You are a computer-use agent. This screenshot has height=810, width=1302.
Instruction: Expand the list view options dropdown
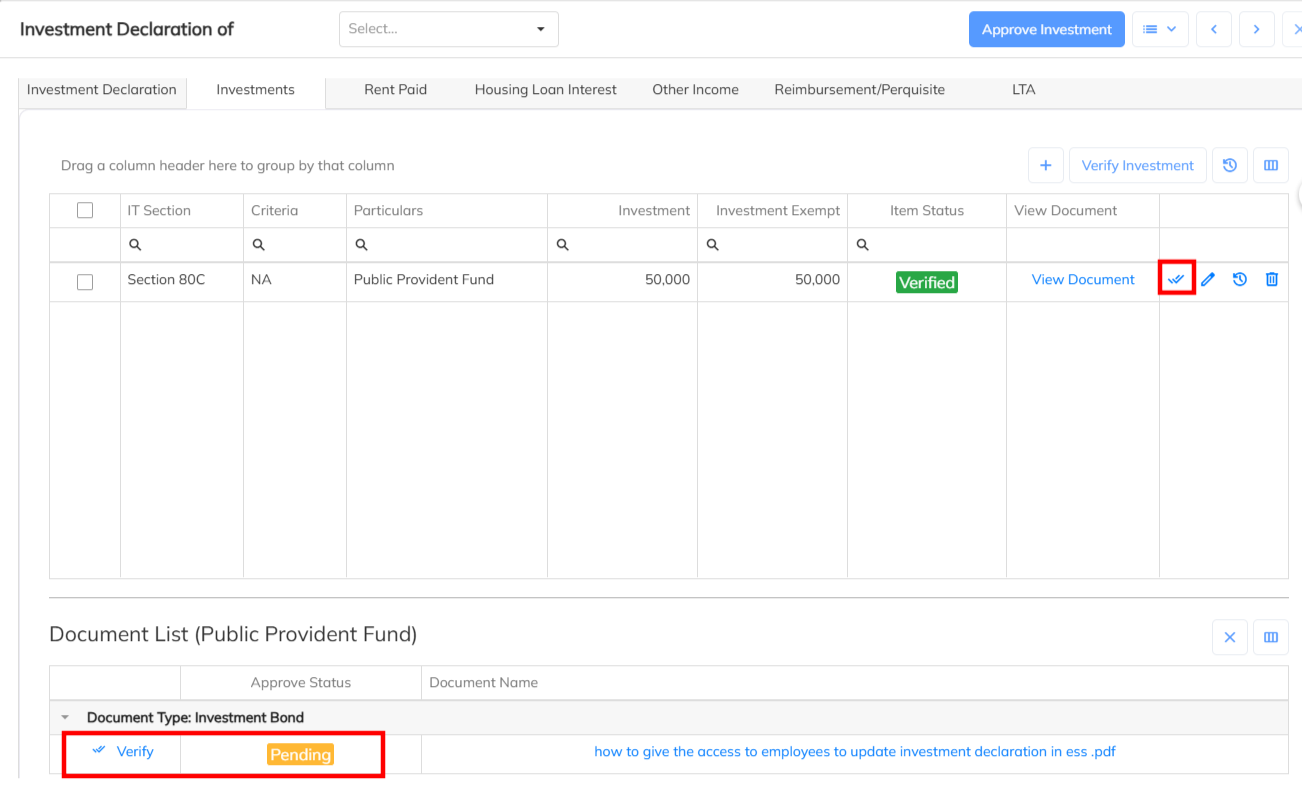click(x=1160, y=29)
